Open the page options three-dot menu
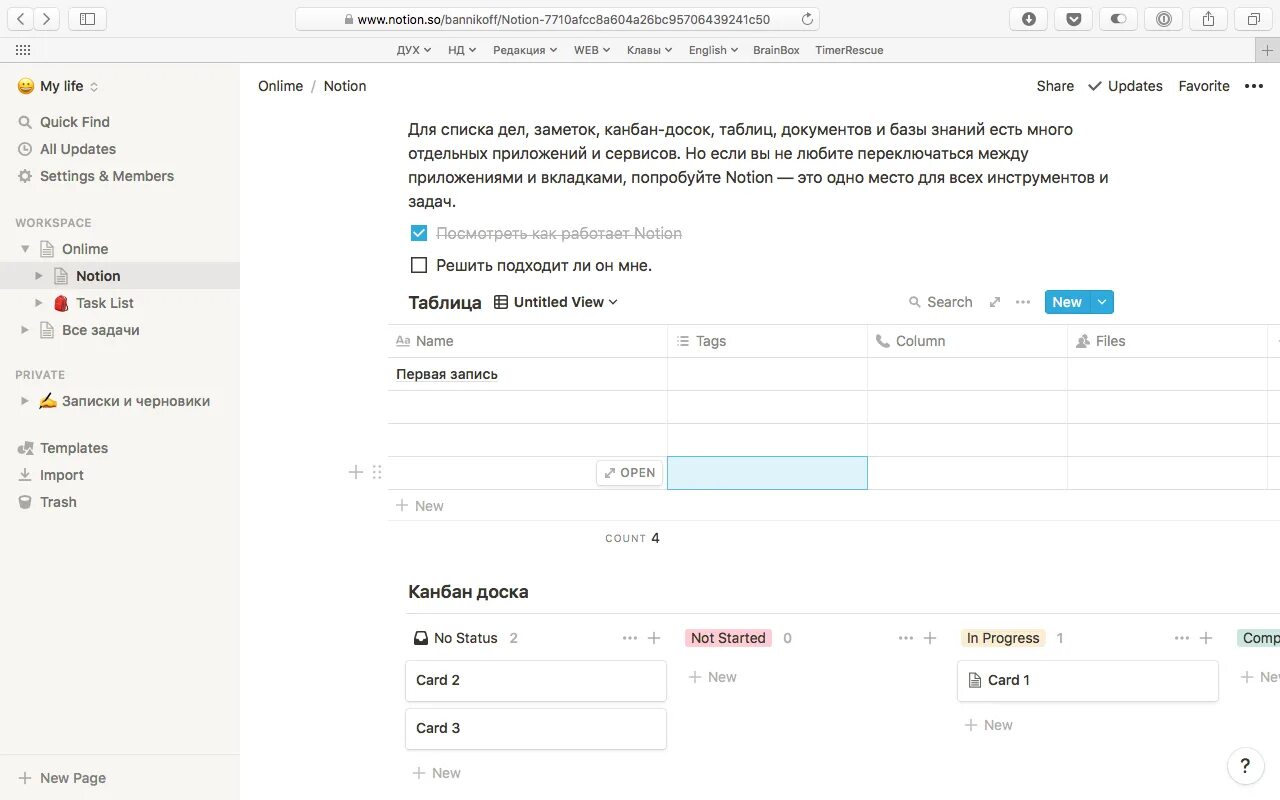 point(1254,86)
